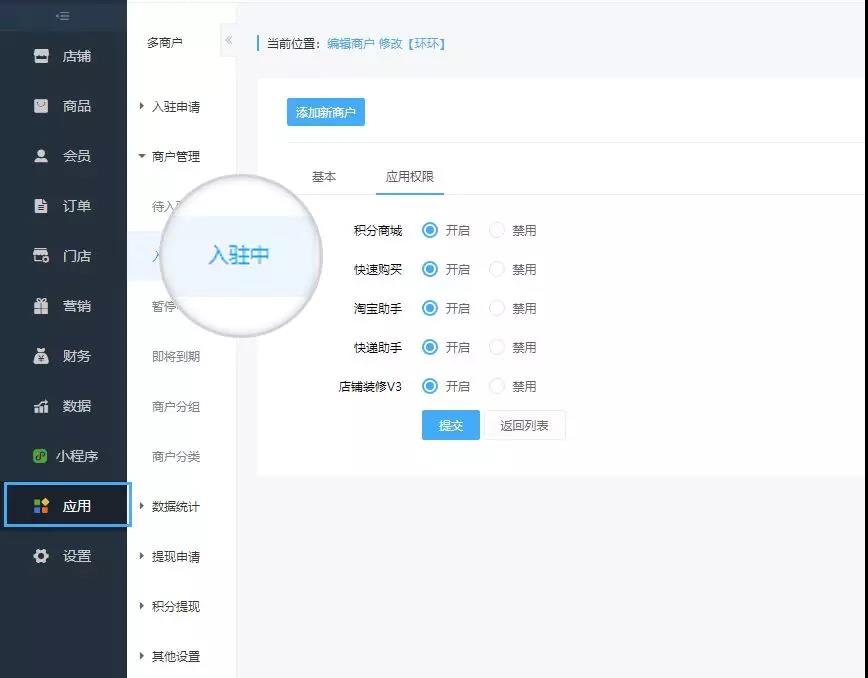Disable 快递助手 with the 禁用 radio
The width and height of the screenshot is (868, 678).
click(497, 348)
